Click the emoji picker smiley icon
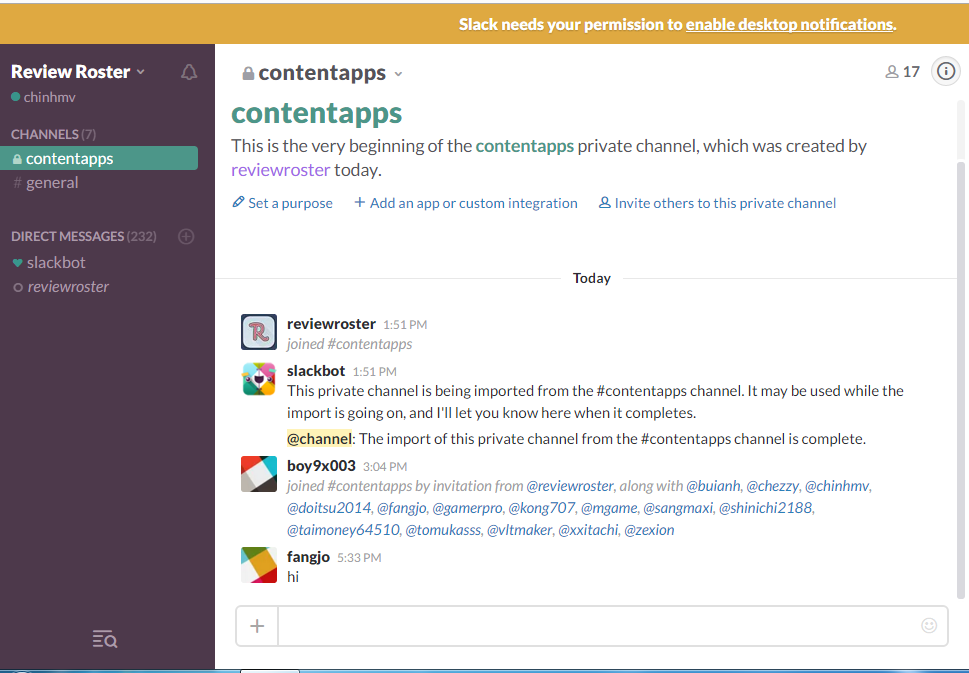This screenshot has height=673, width=969. click(929, 626)
